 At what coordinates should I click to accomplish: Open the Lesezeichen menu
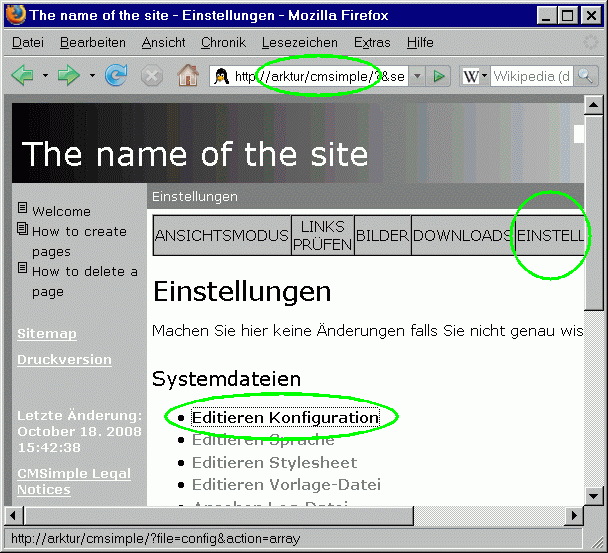pyautogui.click(x=300, y=43)
